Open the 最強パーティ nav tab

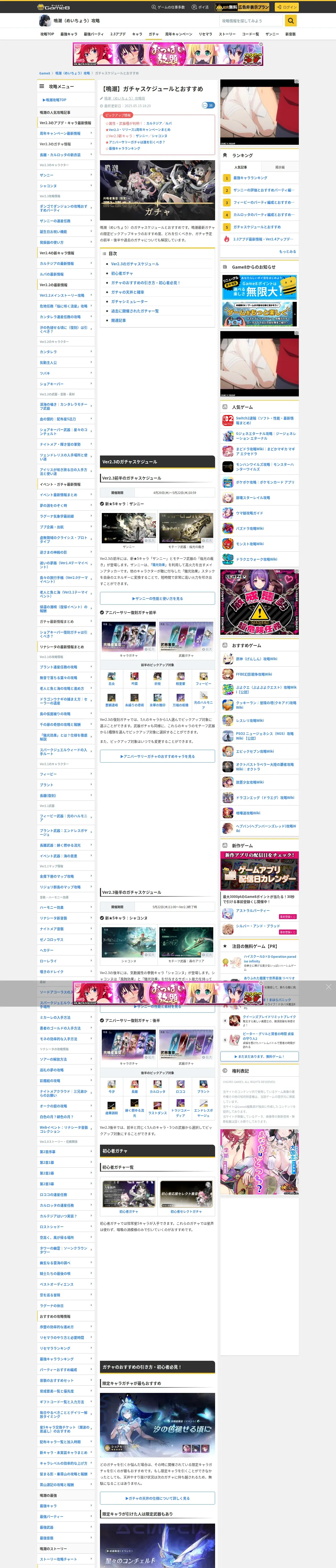click(93, 34)
